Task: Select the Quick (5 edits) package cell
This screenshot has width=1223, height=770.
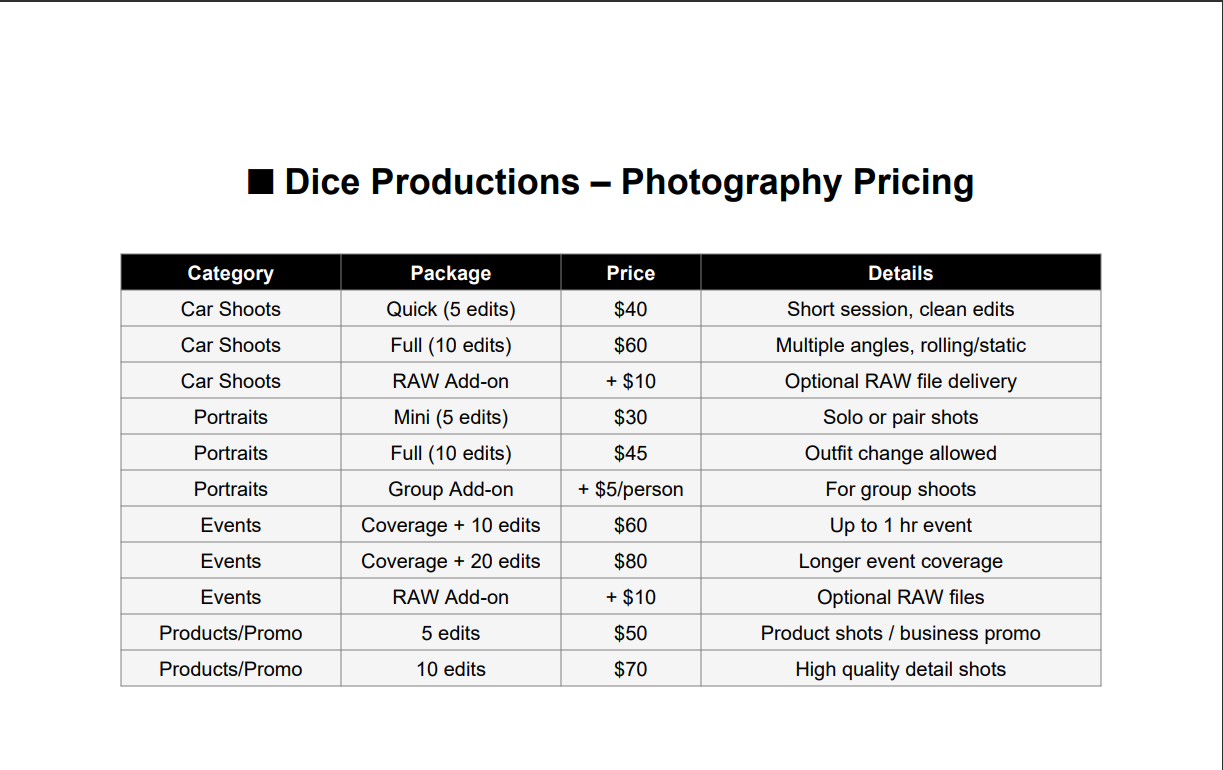Action: [x=451, y=309]
